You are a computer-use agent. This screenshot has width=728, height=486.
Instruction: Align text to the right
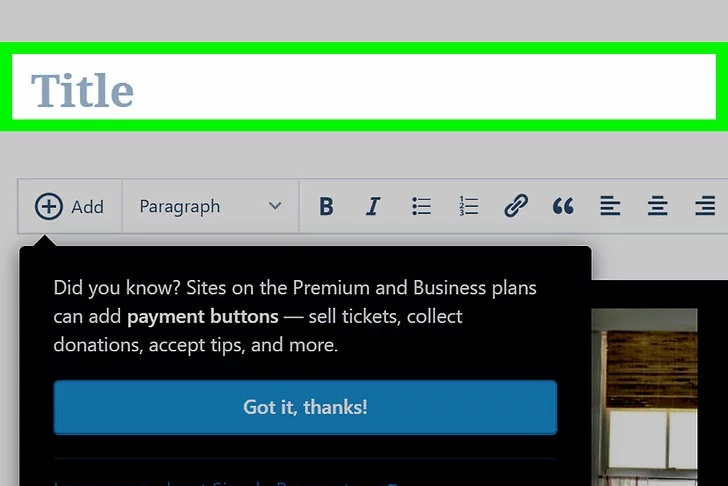(705, 207)
